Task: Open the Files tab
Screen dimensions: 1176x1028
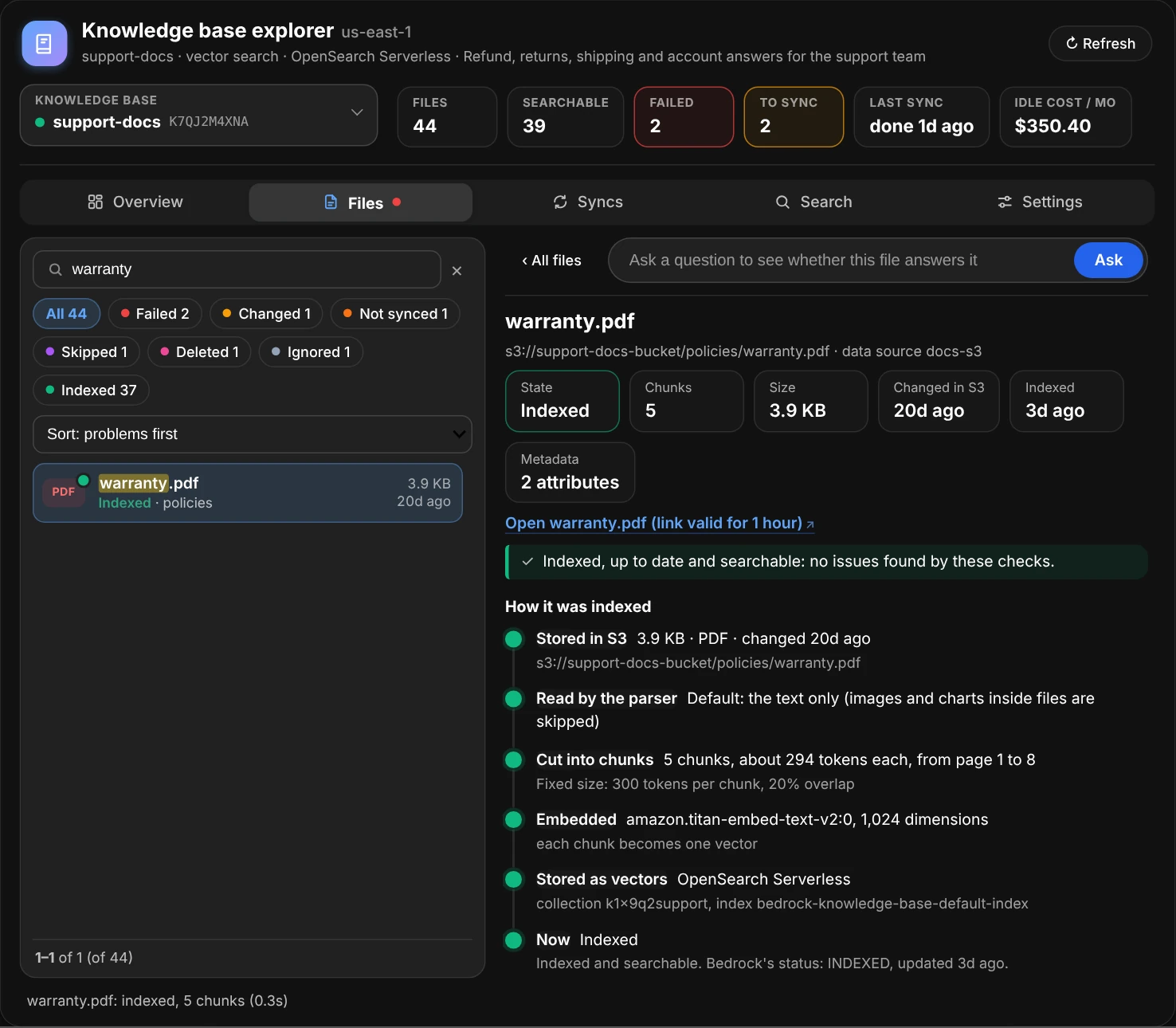Action: (361, 202)
